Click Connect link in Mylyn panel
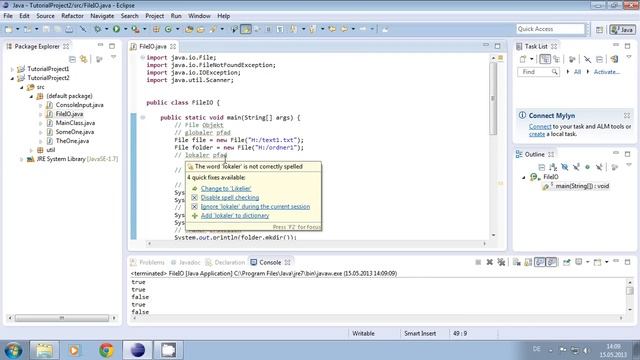Screen dimensions: 640x360 coord(540,127)
